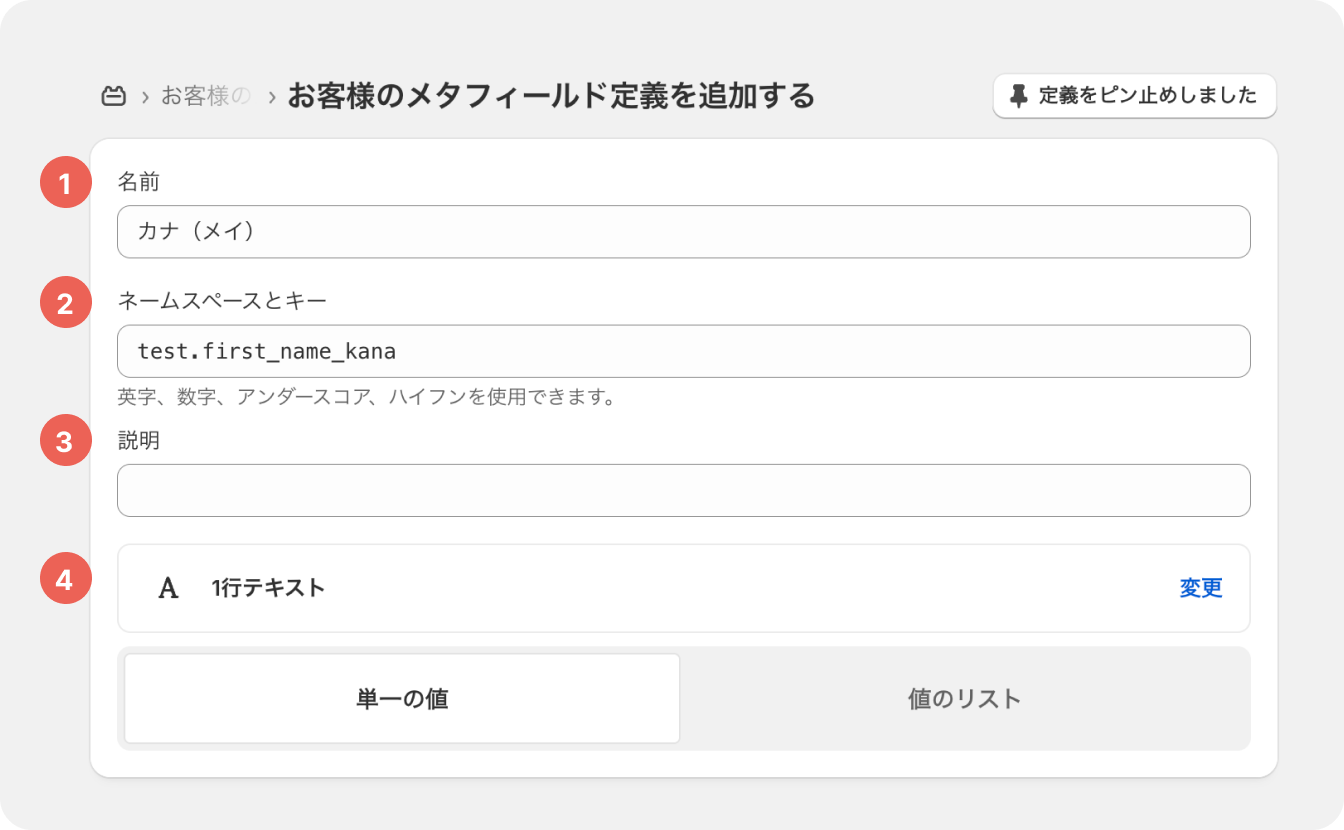Screen dimensions: 1344x830
Task: Focus the 名前 field containing カナ（メイ）
Action: [683, 232]
